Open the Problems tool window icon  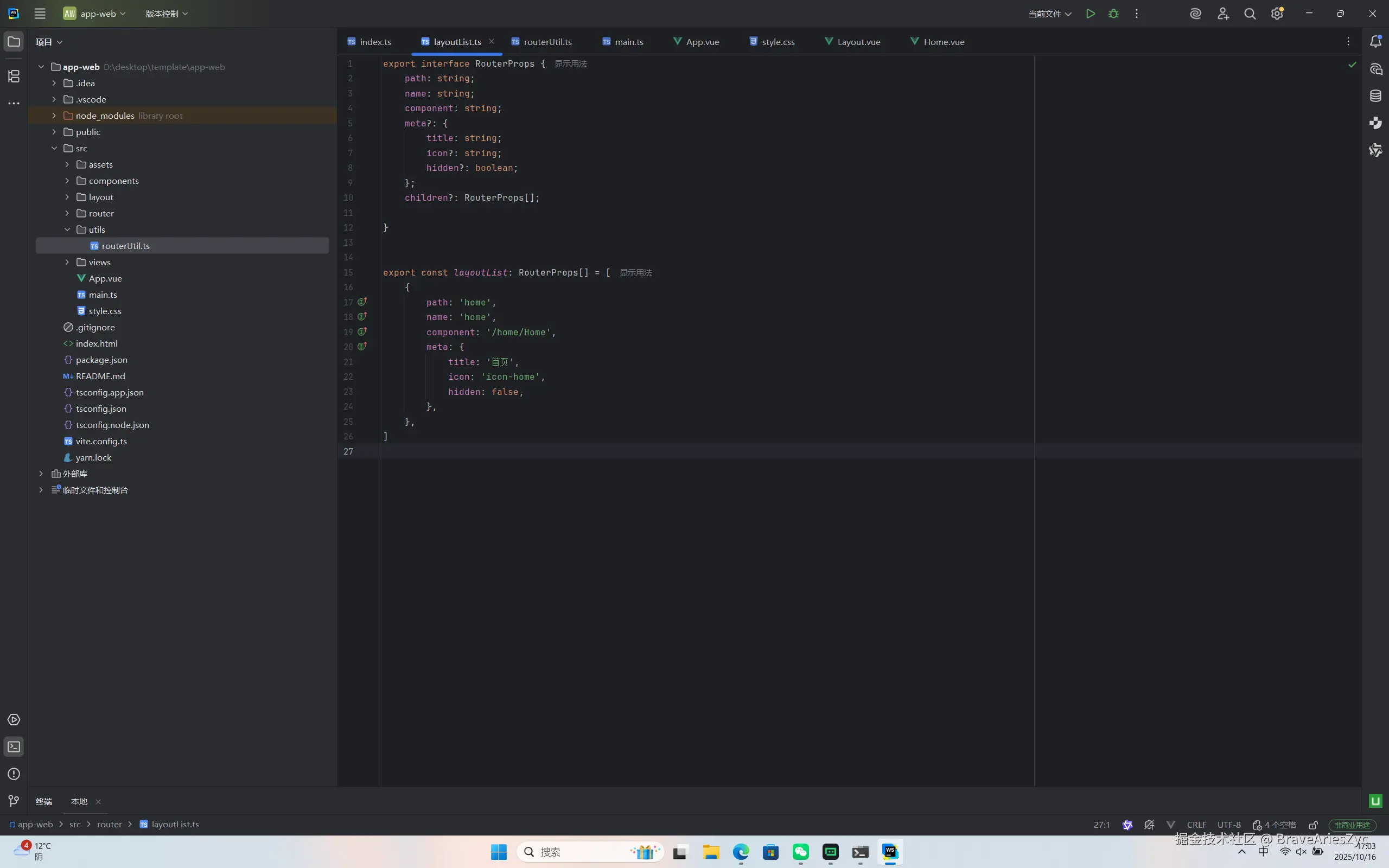coord(14,774)
